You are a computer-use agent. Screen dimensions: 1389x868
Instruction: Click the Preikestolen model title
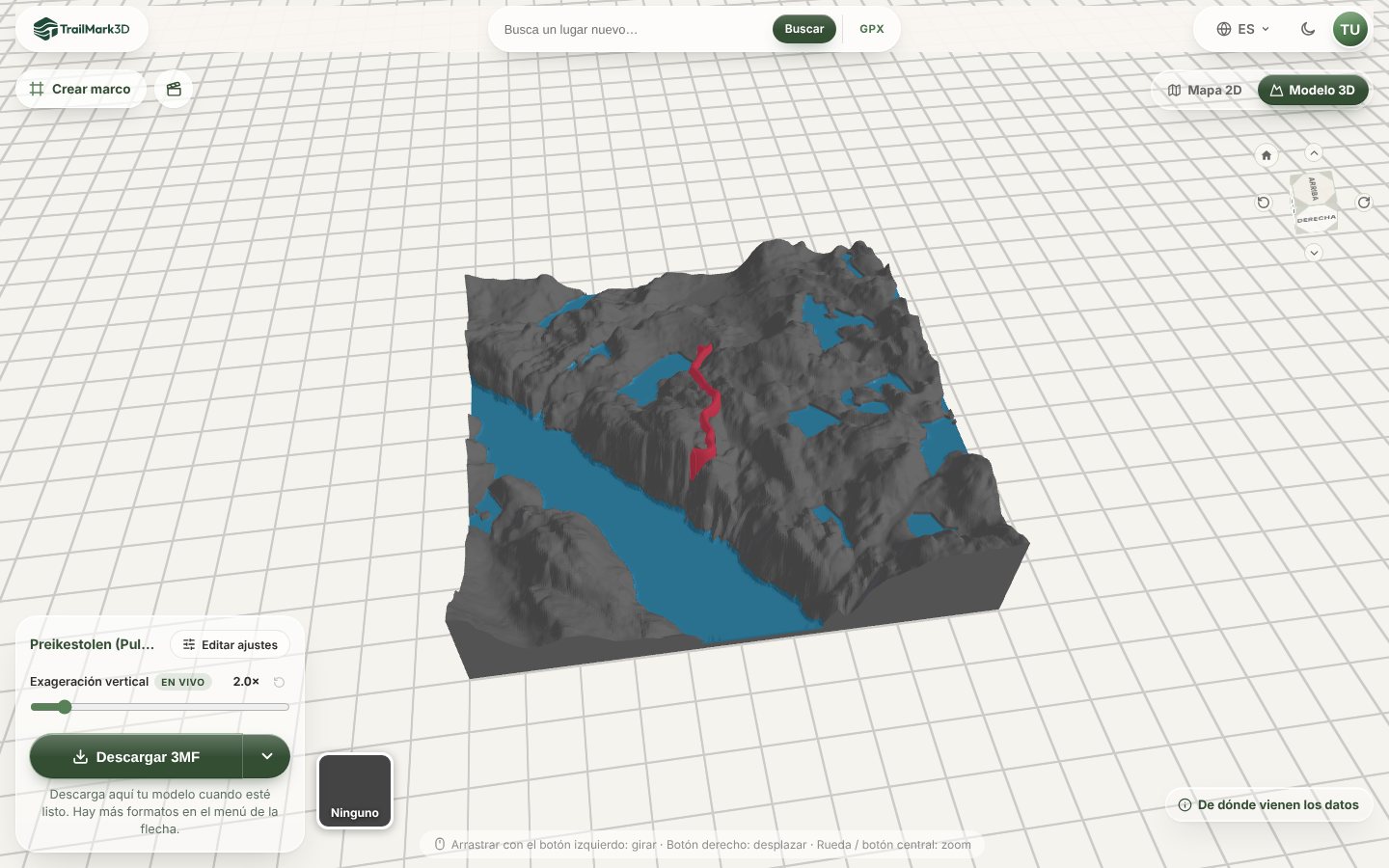pos(93,644)
